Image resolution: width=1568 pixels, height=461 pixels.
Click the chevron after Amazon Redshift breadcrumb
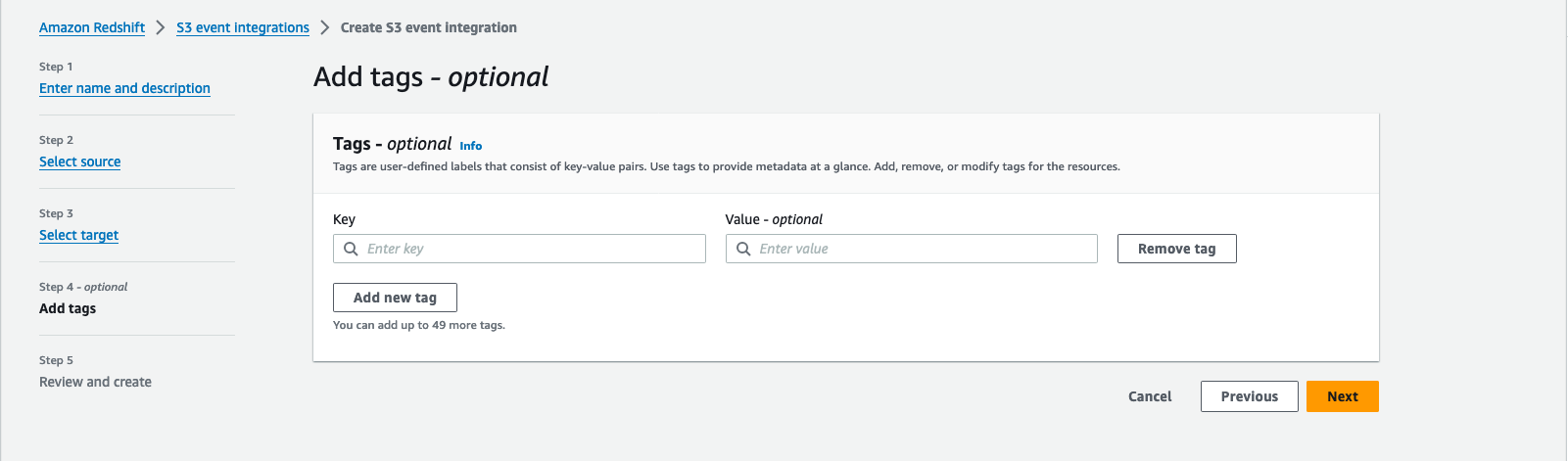pos(161,27)
